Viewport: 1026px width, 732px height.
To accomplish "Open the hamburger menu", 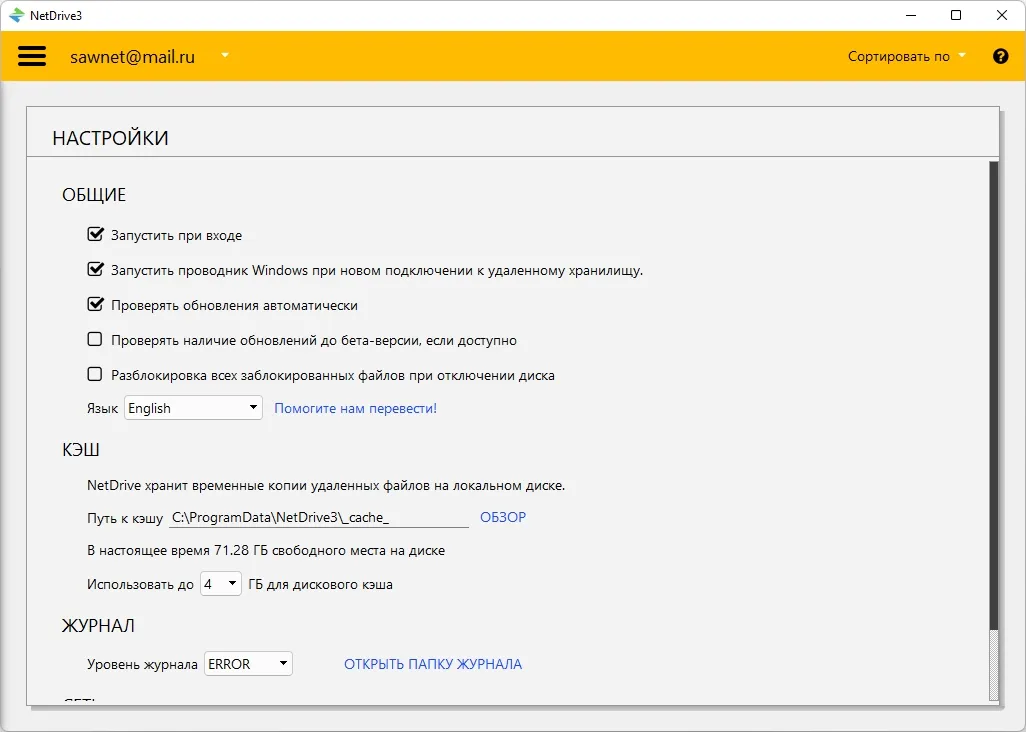I will point(31,56).
